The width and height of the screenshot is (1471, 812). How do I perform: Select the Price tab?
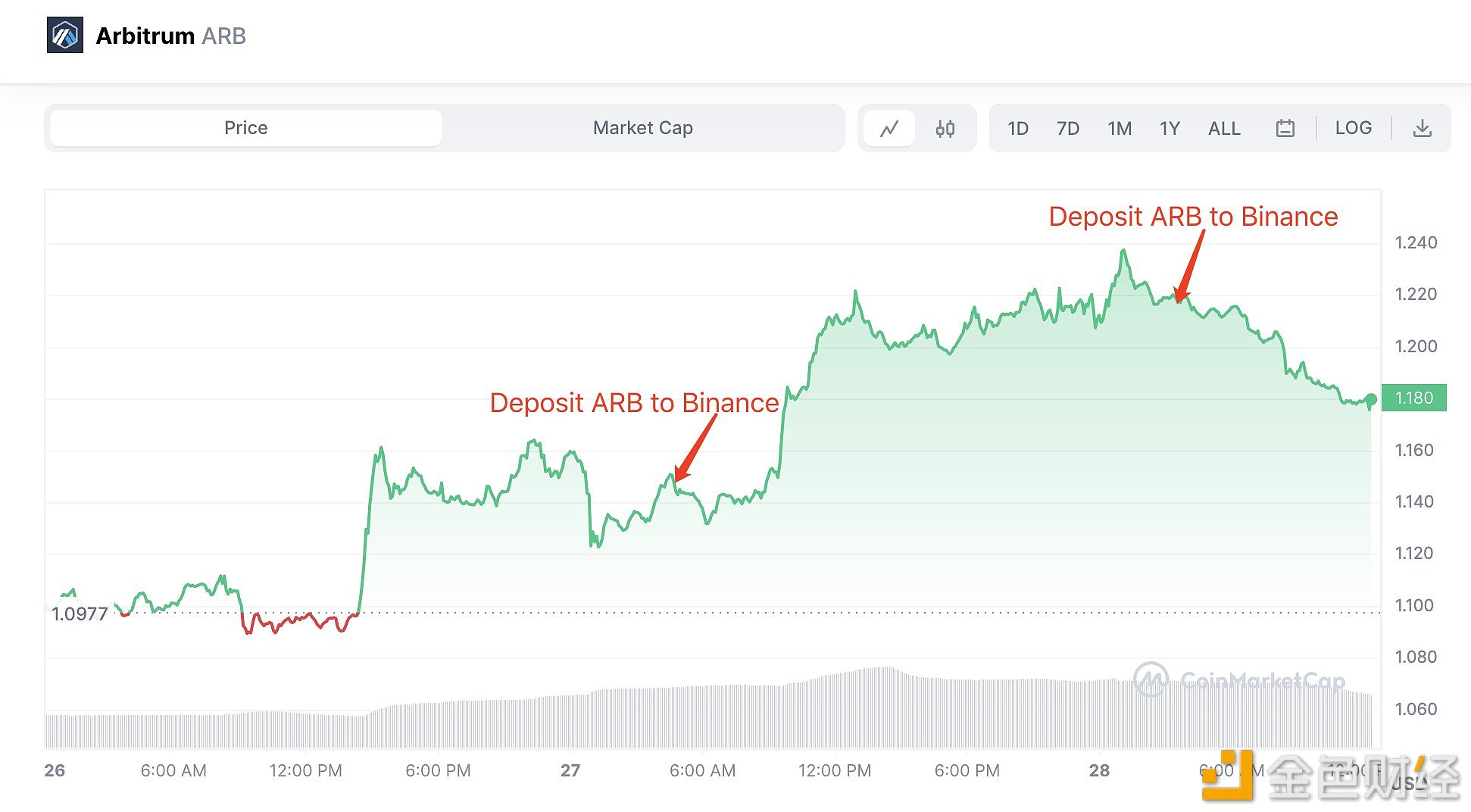point(246,128)
